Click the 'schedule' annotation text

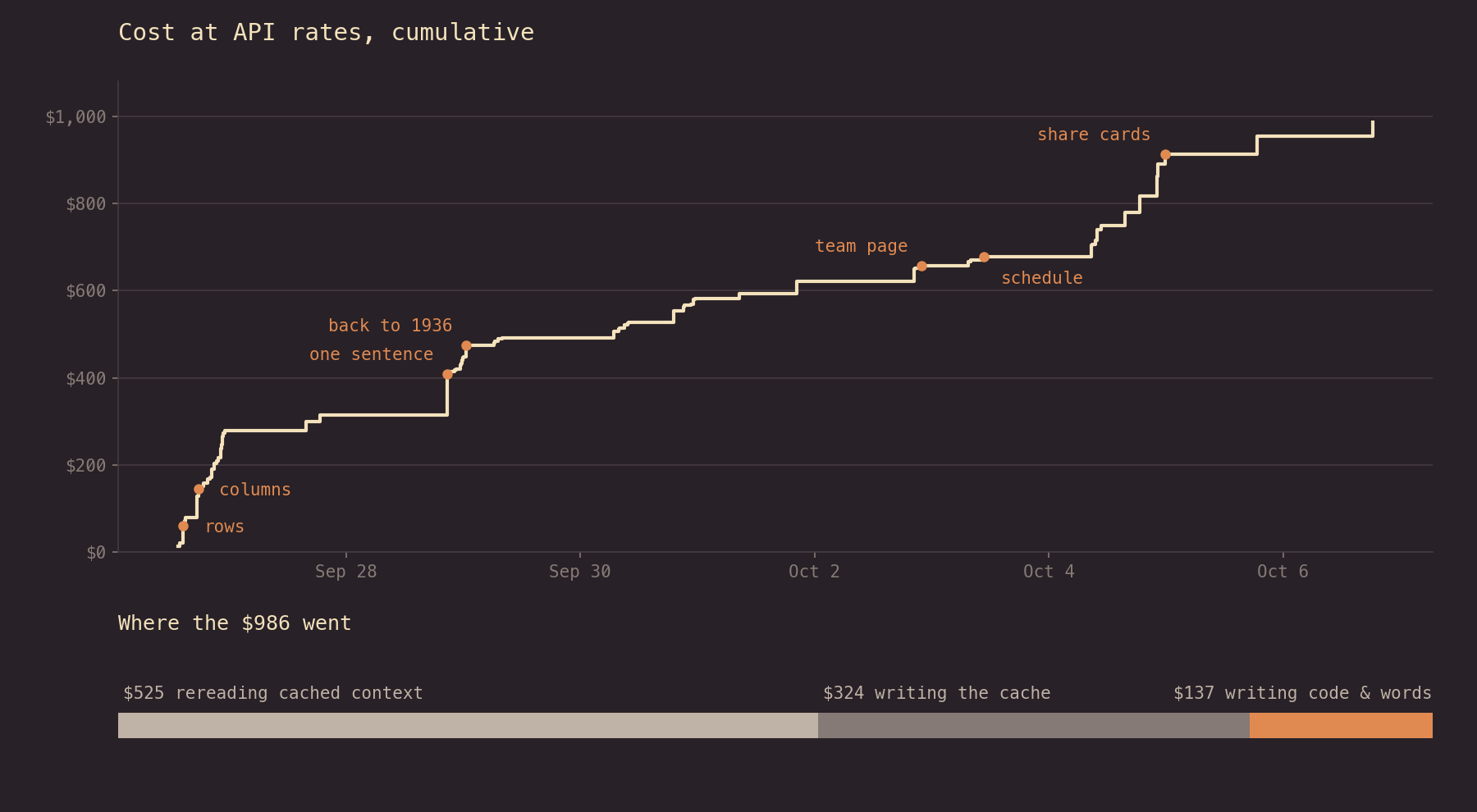(x=1042, y=278)
